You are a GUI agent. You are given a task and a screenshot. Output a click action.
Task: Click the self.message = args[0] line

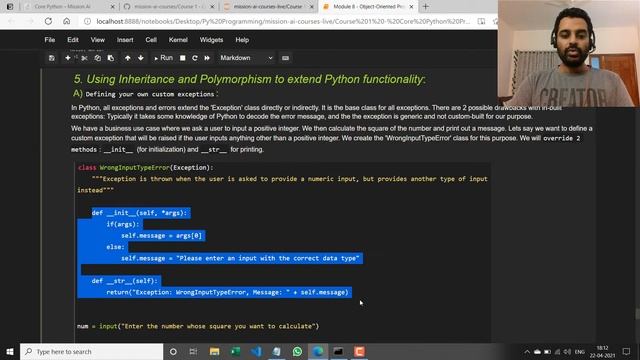click(161, 236)
